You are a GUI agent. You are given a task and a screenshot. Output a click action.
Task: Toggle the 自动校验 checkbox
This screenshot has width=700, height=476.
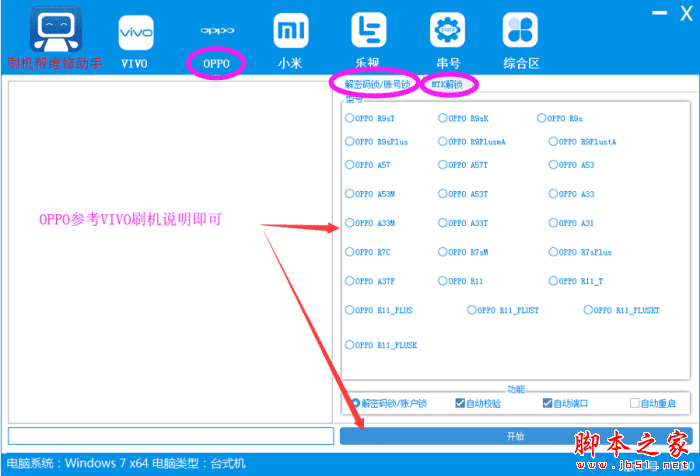[x=460, y=403]
